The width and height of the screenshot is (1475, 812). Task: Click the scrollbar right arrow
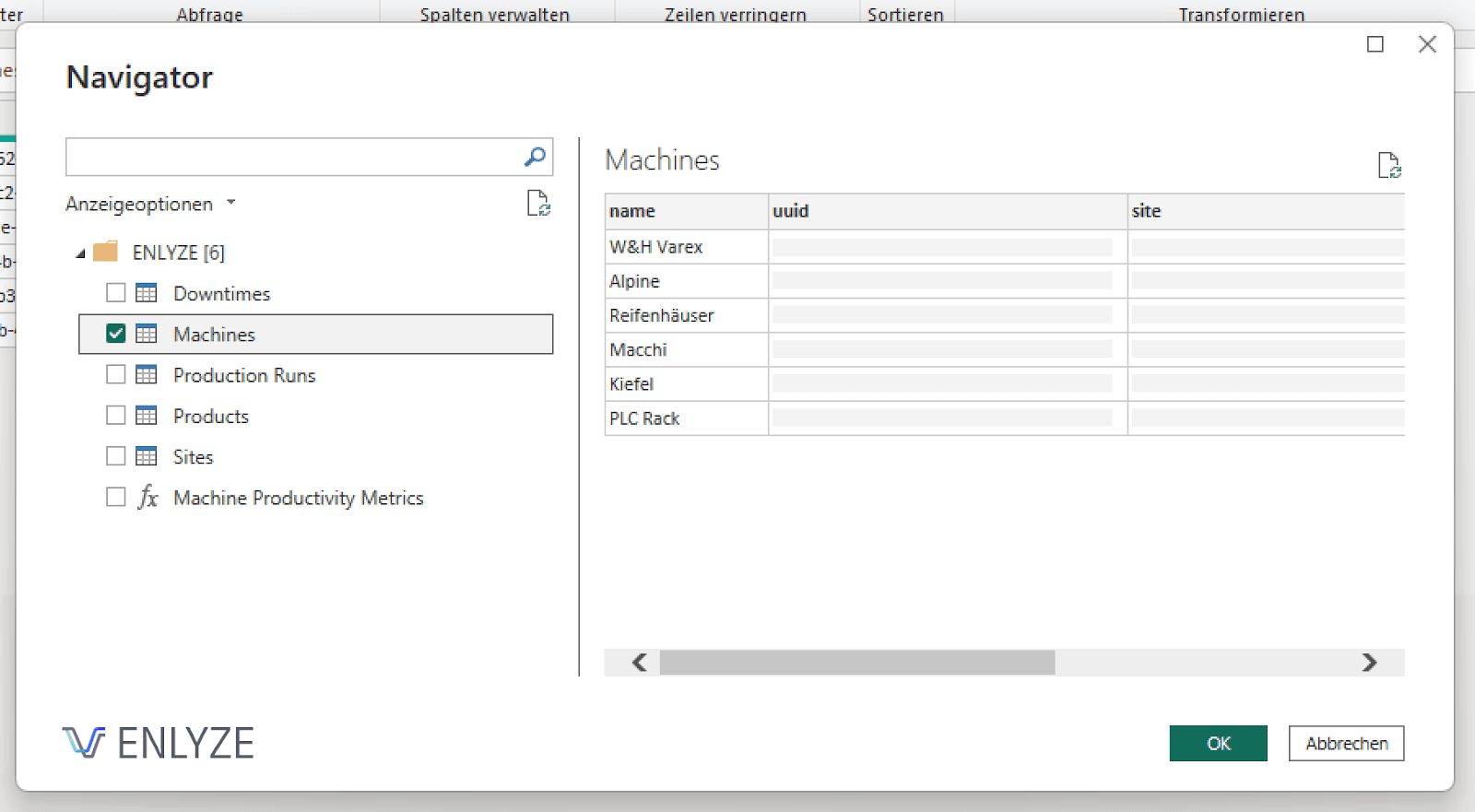(x=1370, y=663)
